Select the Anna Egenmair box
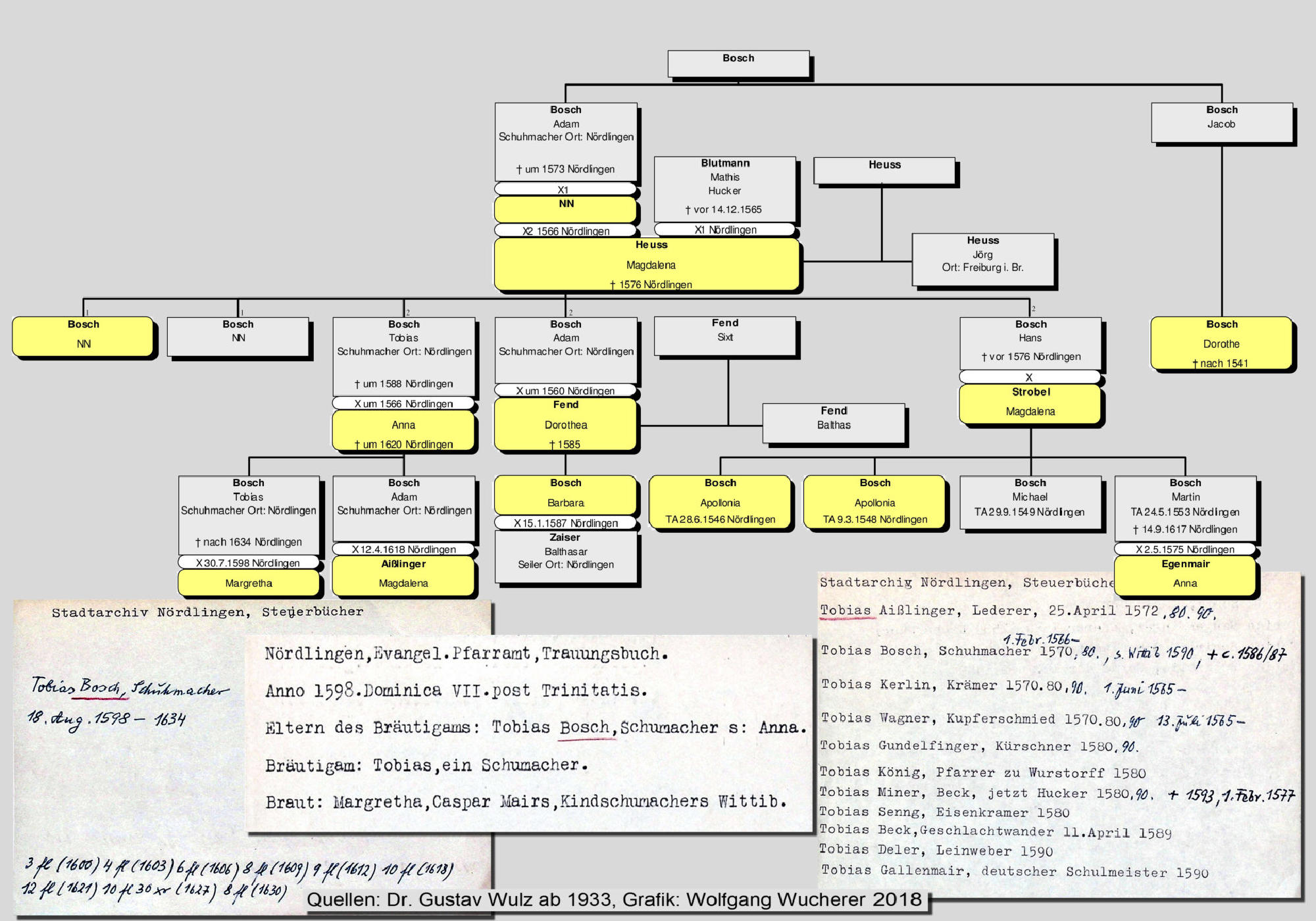Screen dimensions: 1316x921 pyautogui.click(x=1184, y=576)
